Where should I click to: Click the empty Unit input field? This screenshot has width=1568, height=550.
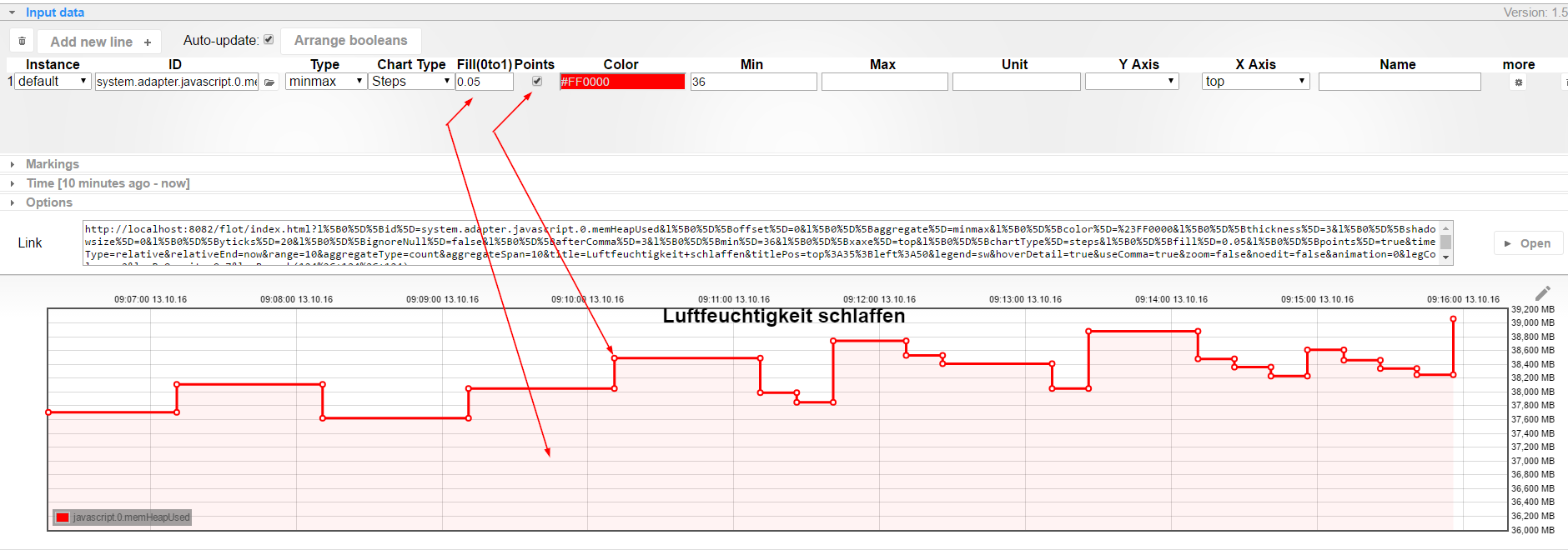(x=1017, y=82)
